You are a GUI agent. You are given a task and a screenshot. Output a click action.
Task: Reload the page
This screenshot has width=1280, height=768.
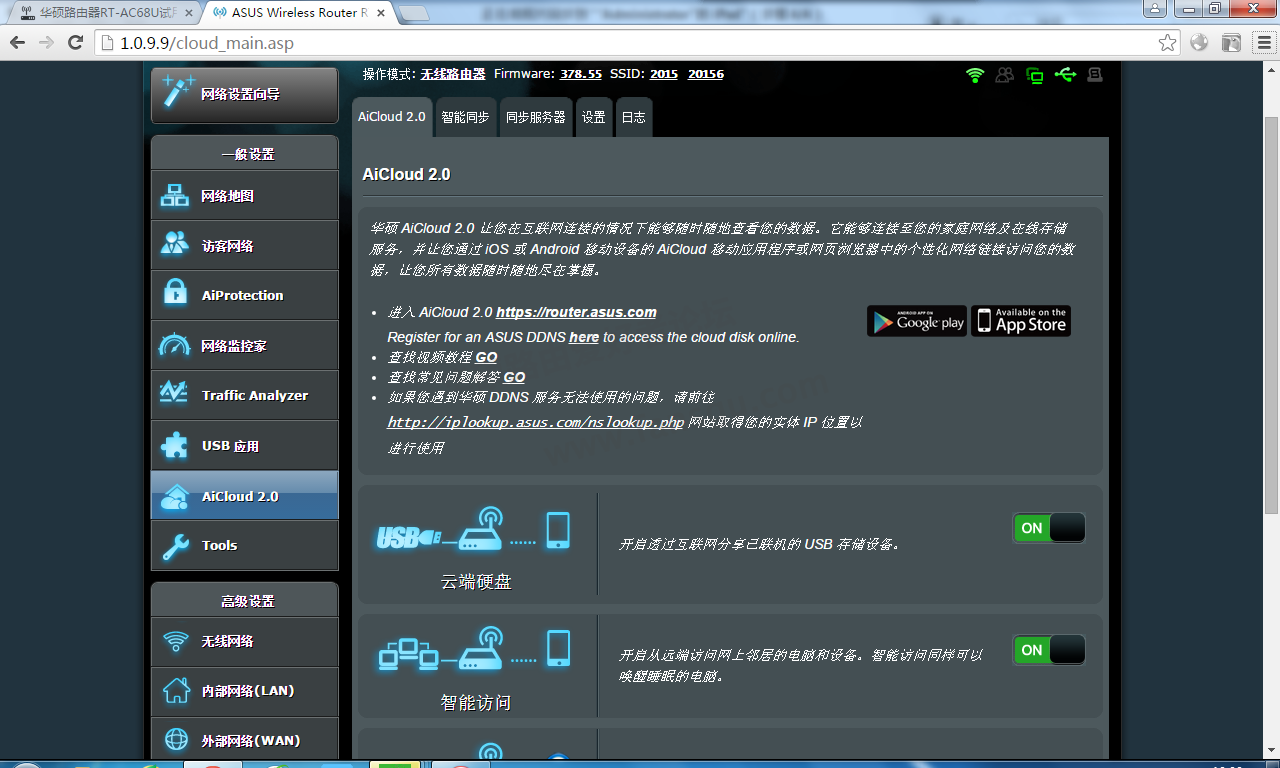[75, 43]
